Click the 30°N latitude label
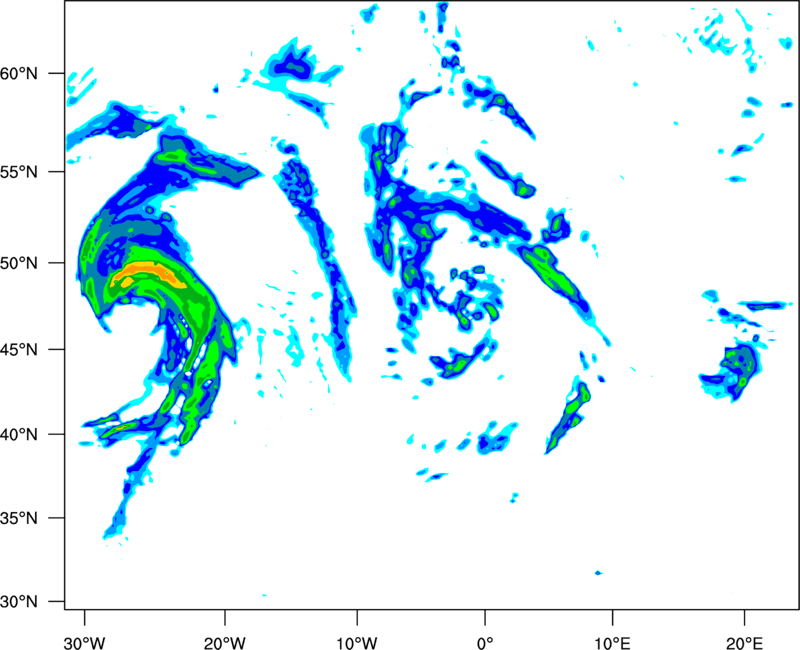 19,602
